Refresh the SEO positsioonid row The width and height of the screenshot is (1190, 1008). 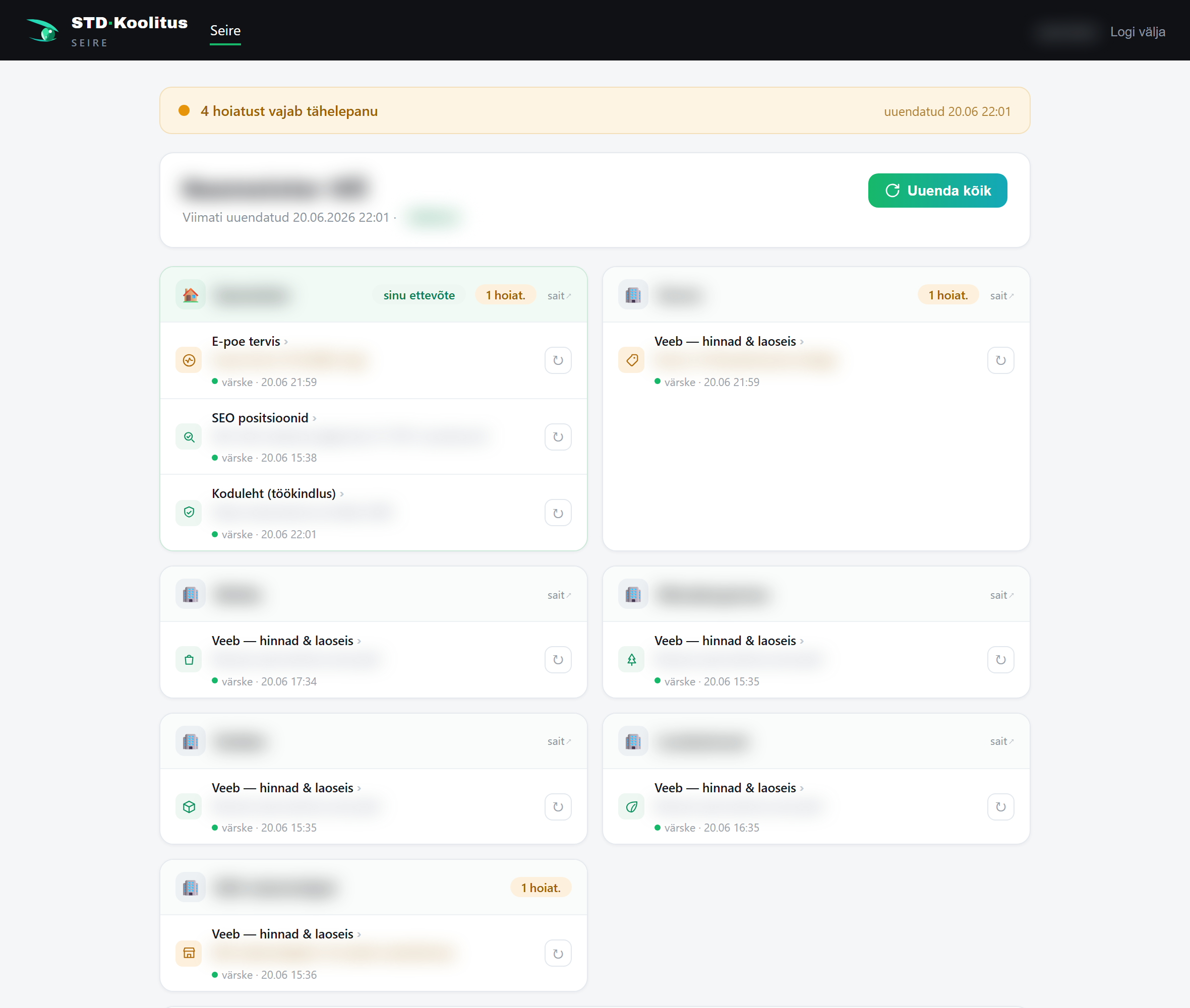[x=558, y=436]
